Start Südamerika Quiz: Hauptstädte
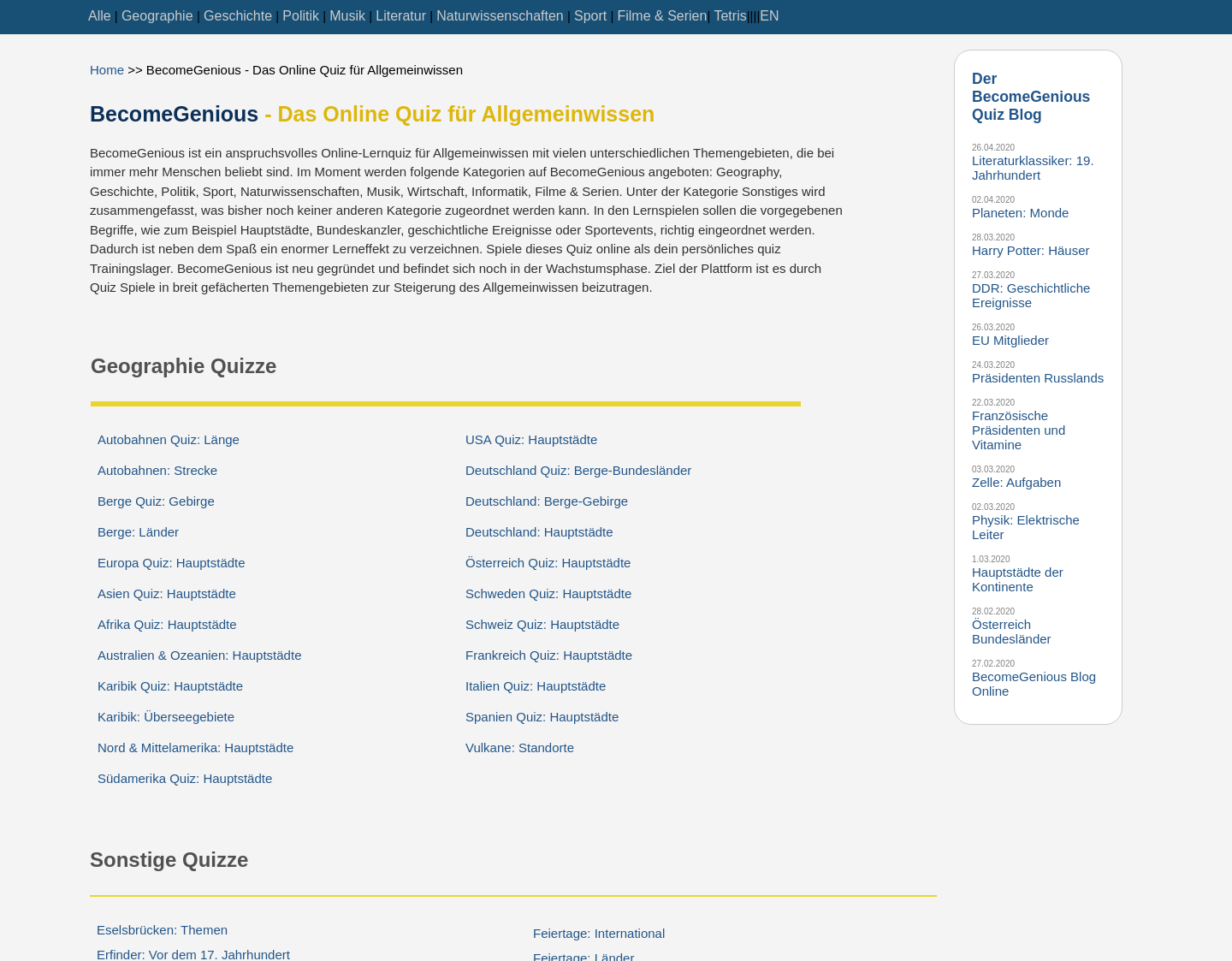Viewport: 1232px width, 961px height. point(185,779)
